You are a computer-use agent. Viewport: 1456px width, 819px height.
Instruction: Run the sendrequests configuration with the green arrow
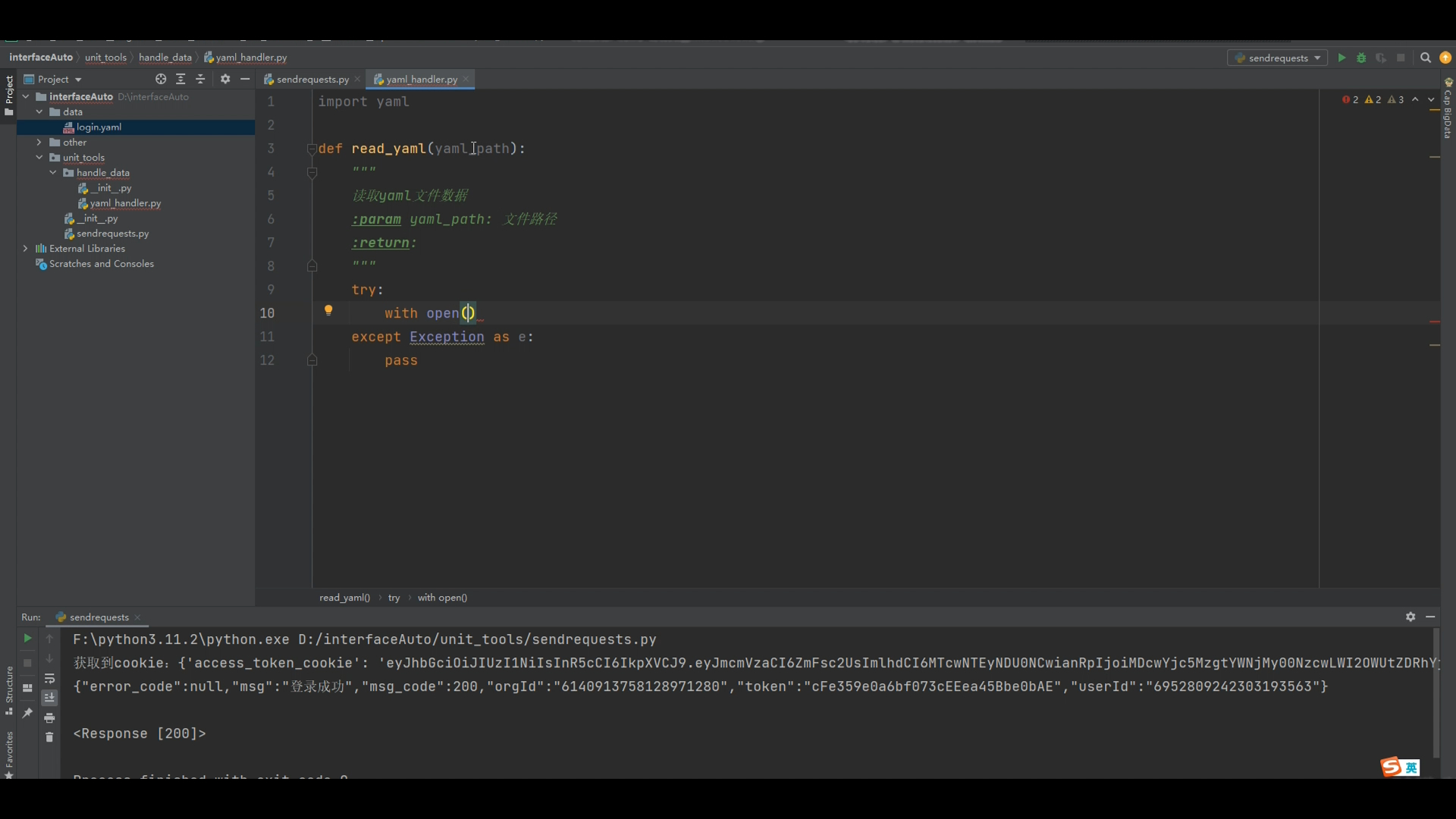(1341, 58)
